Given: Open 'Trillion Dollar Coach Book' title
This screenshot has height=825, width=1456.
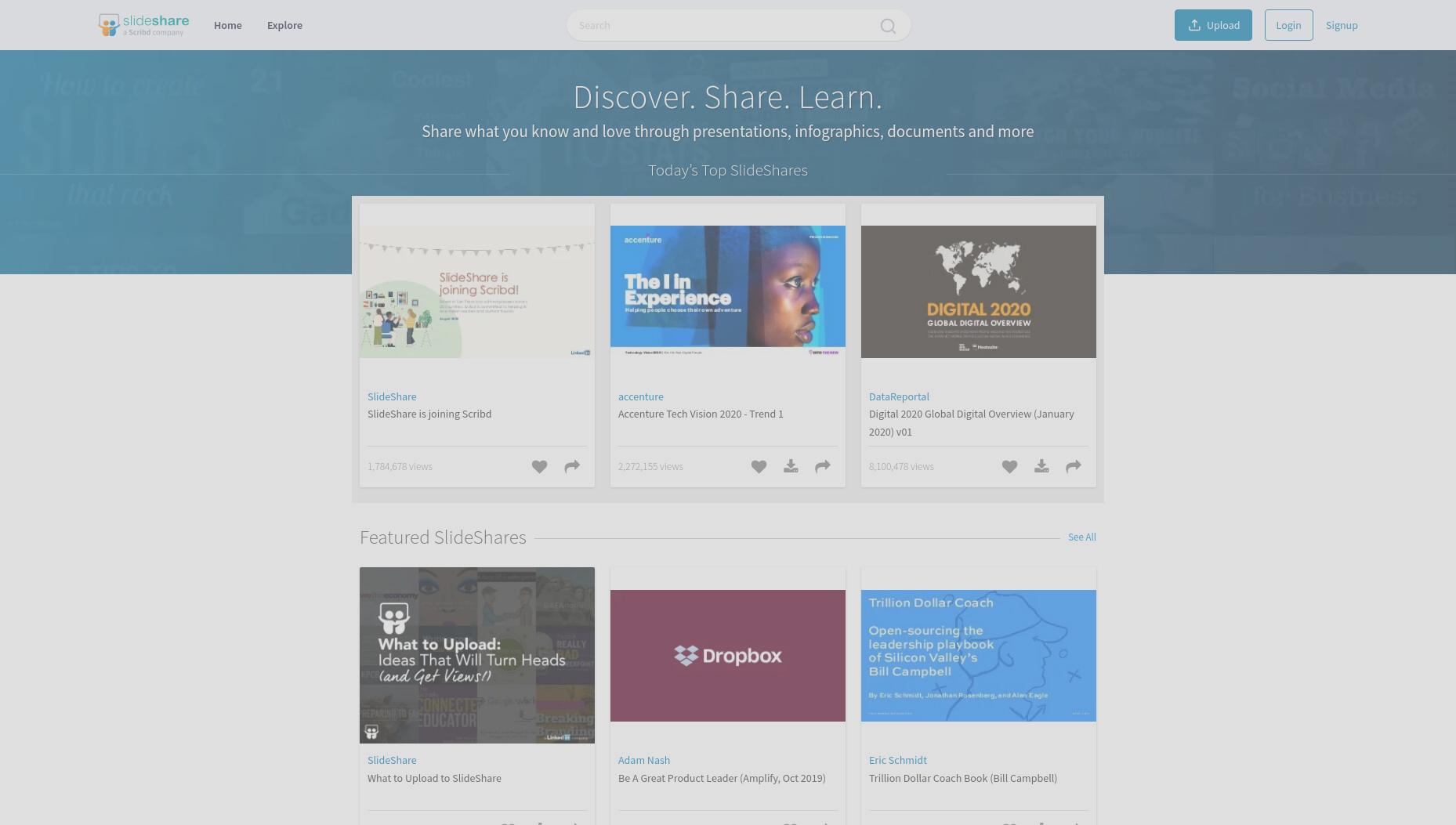Looking at the screenshot, I should click(963, 778).
